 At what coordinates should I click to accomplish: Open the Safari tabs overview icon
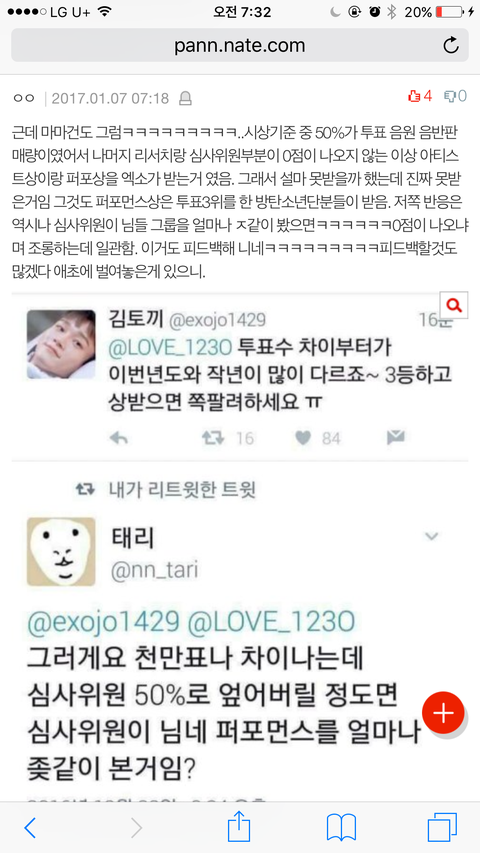tap(442, 827)
